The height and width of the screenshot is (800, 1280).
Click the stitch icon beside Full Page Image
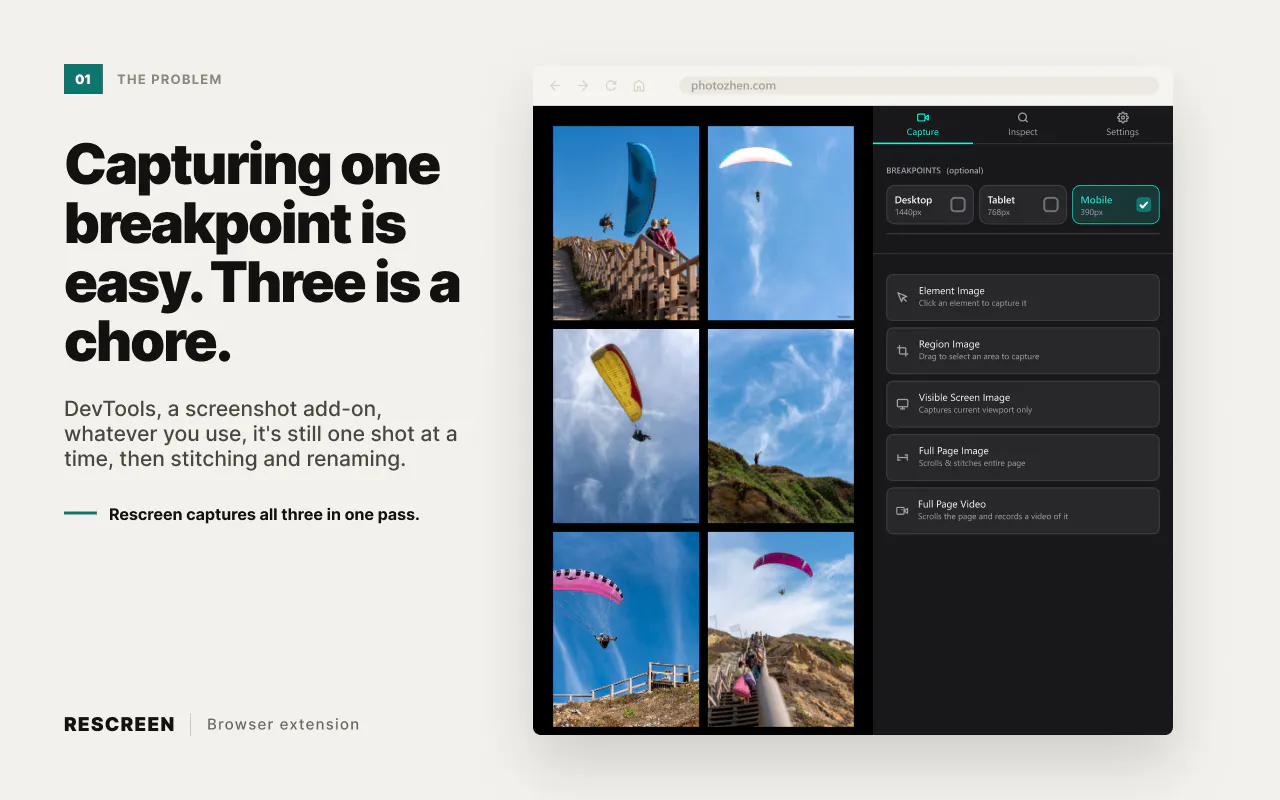(902, 457)
